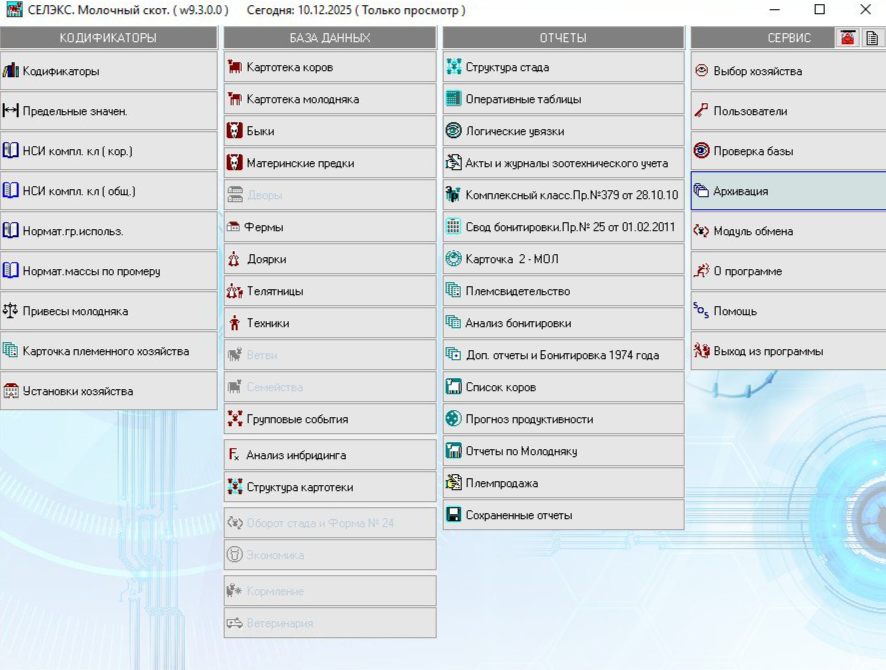Click the red telephone icon in the Сервис header
The width and height of the screenshot is (886, 670).
click(848, 38)
